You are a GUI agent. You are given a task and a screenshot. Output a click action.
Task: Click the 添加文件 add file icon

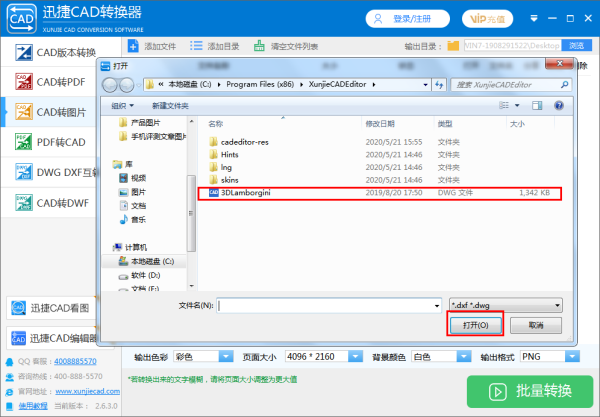tap(133, 46)
